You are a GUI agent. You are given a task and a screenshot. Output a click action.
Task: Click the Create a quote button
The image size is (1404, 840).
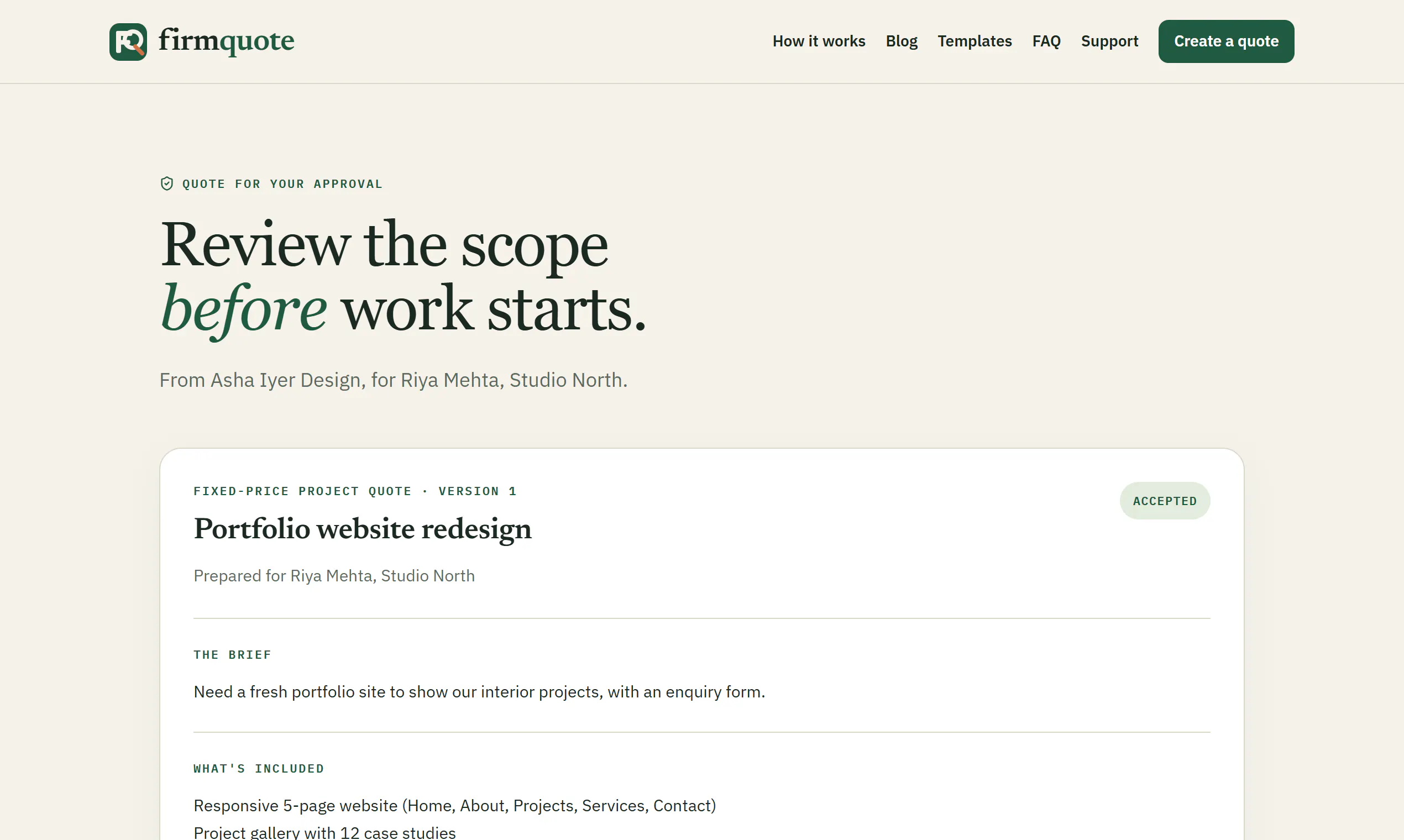tap(1225, 41)
